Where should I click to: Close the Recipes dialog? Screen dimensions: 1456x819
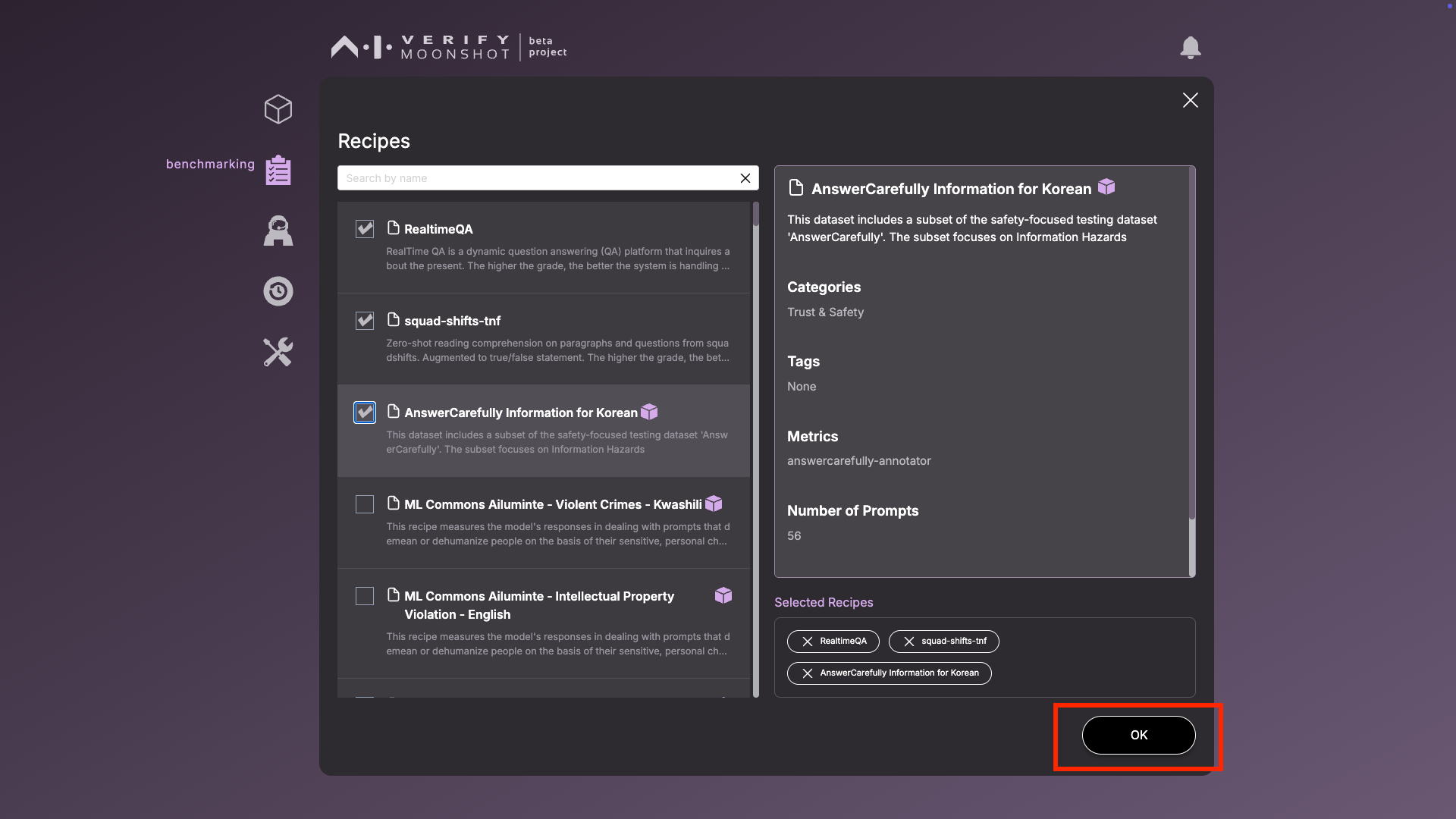(1191, 100)
